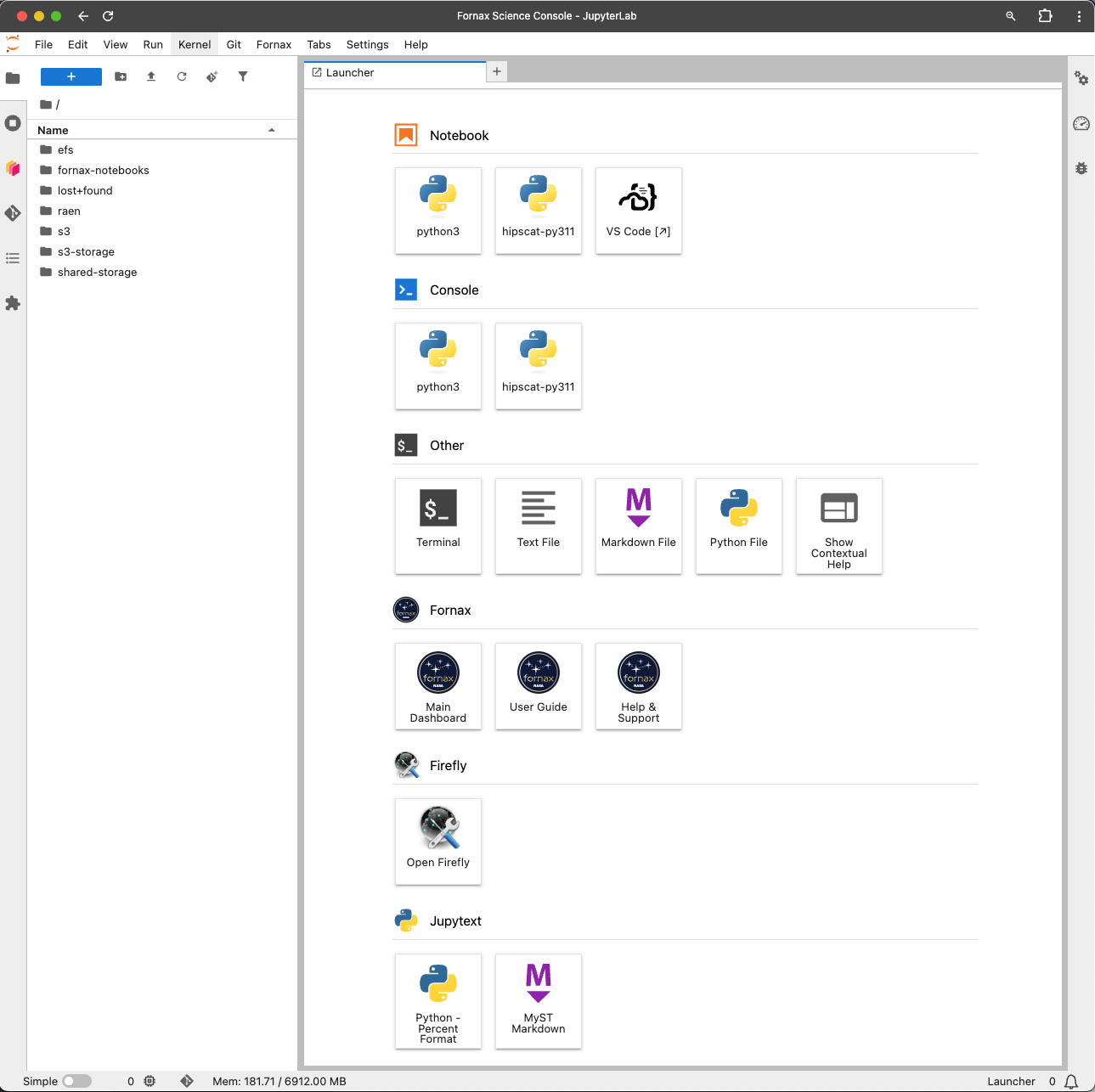Viewport: 1095px width, 1092px height.
Task: Click the blue new launcher button
Action: pos(71,76)
